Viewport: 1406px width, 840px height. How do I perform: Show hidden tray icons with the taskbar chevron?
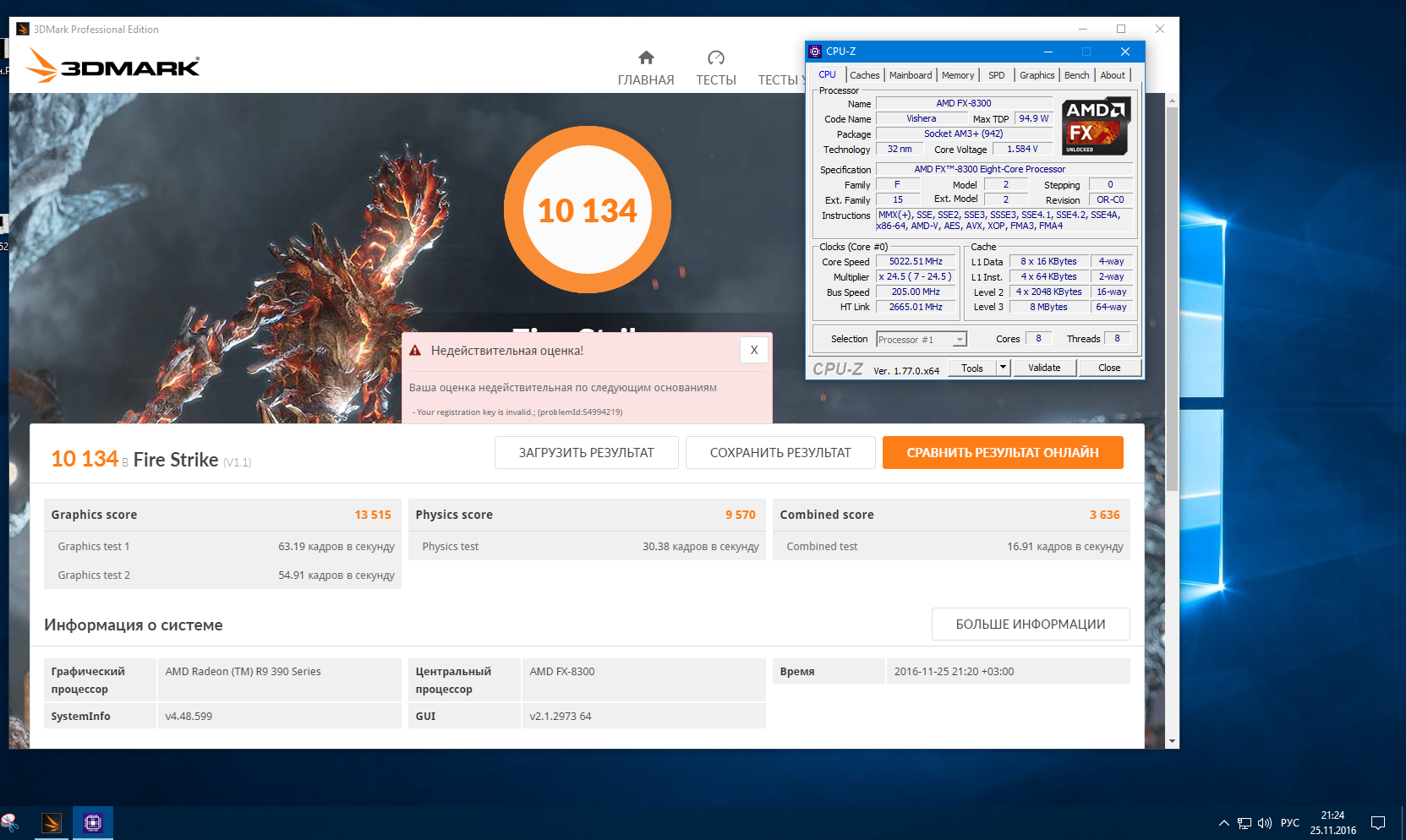pyautogui.click(x=1223, y=823)
